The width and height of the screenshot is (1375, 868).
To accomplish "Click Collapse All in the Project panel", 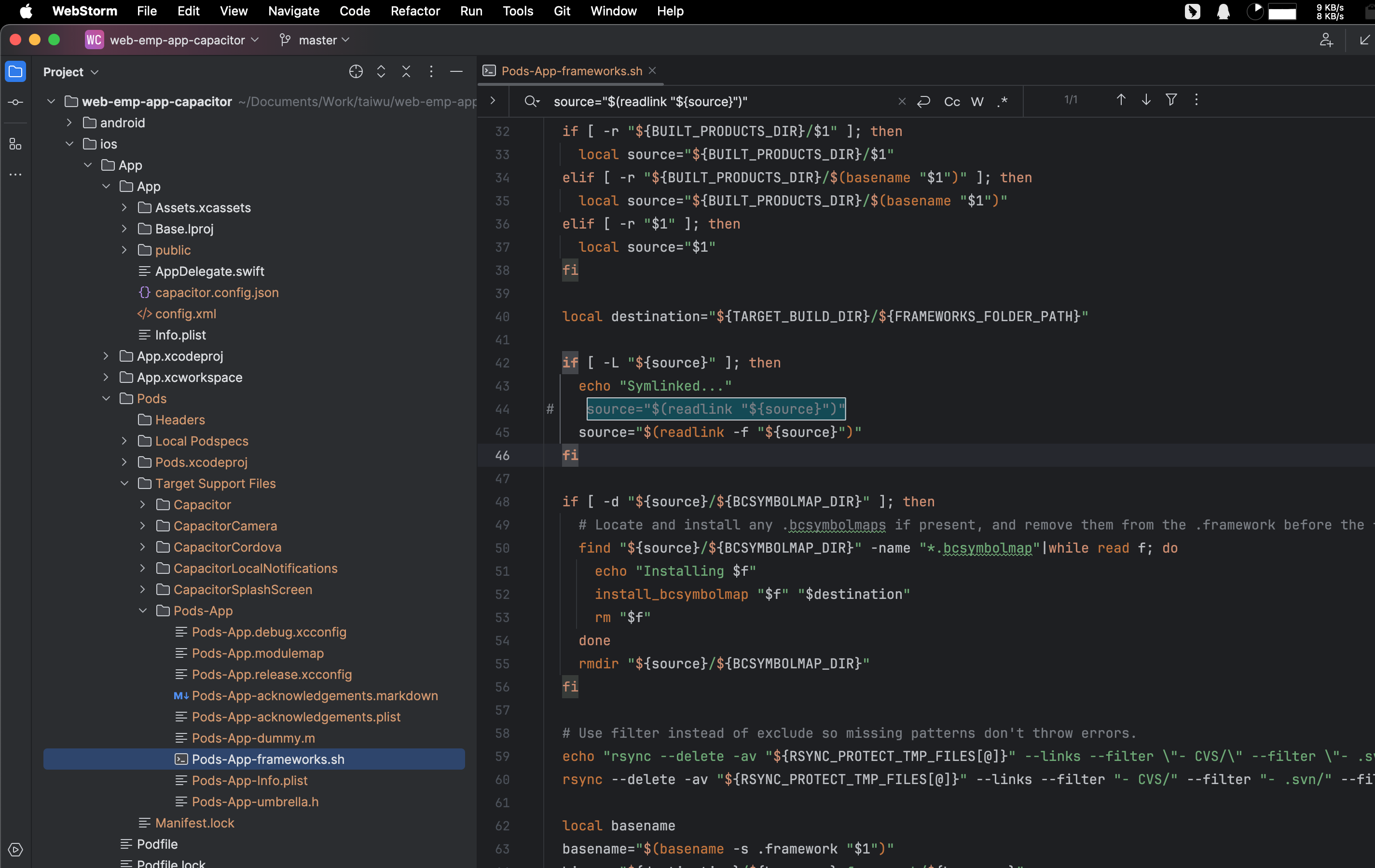I will [x=406, y=72].
